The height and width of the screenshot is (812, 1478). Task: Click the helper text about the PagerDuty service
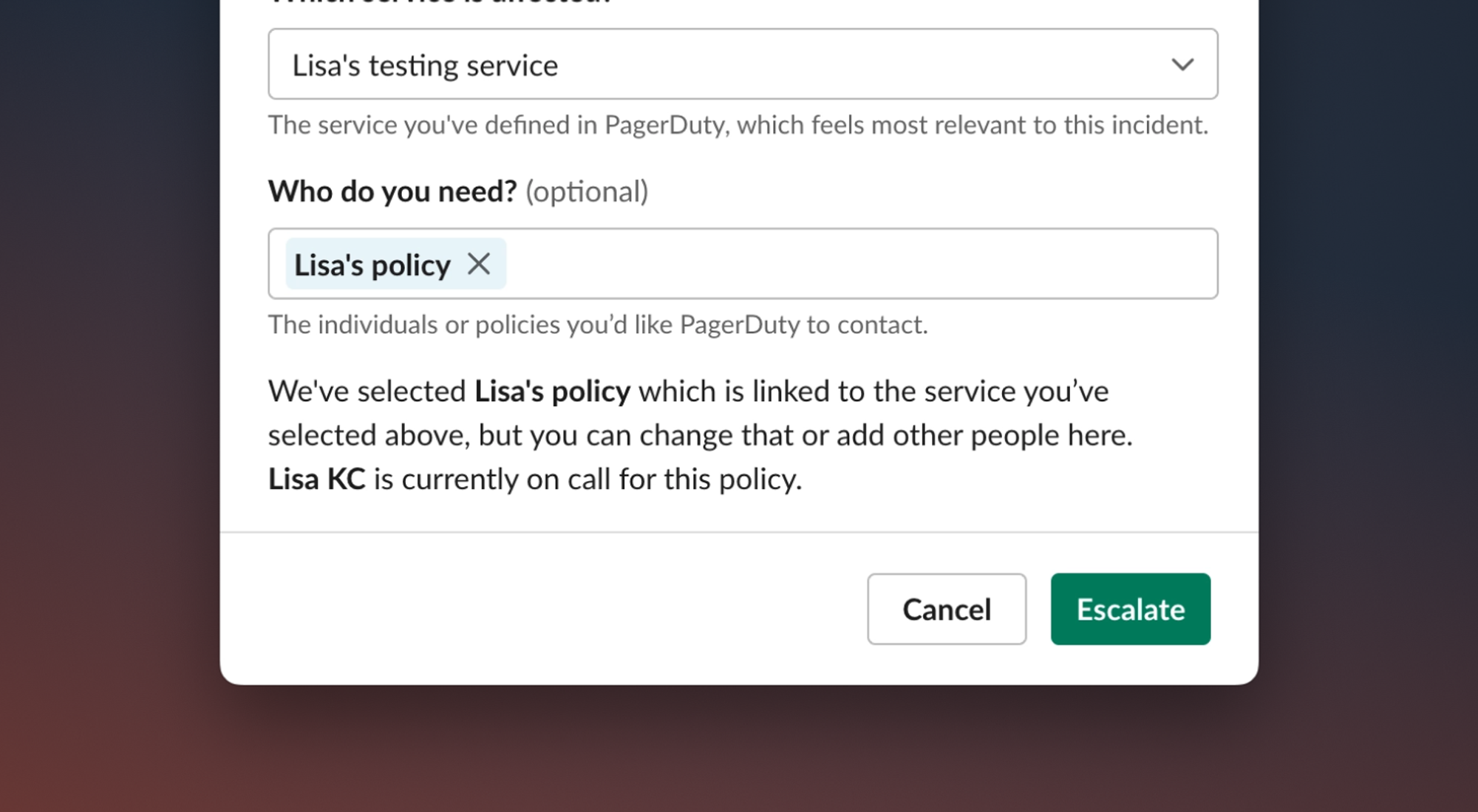tap(738, 125)
